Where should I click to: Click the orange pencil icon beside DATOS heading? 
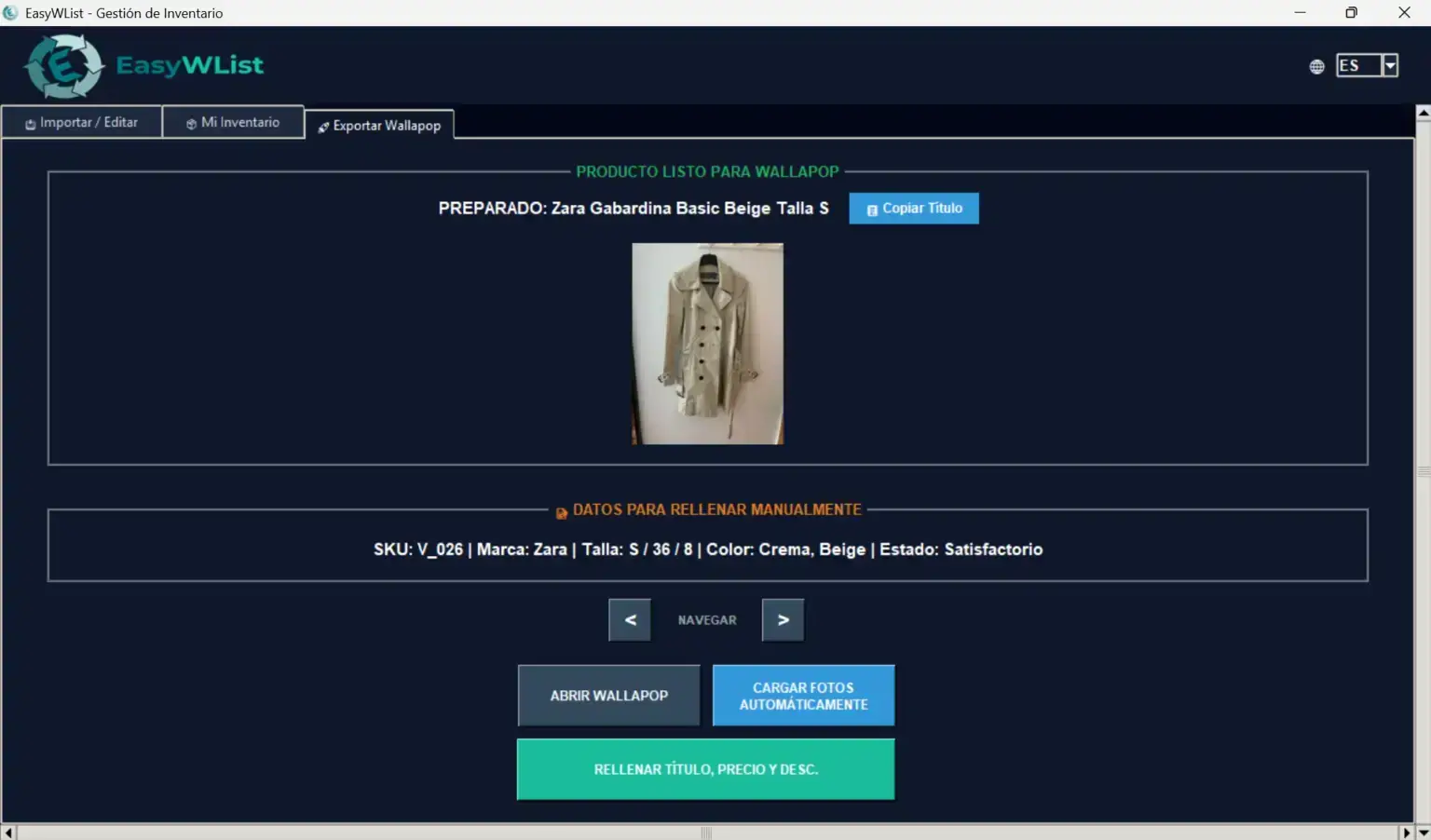tap(561, 511)
